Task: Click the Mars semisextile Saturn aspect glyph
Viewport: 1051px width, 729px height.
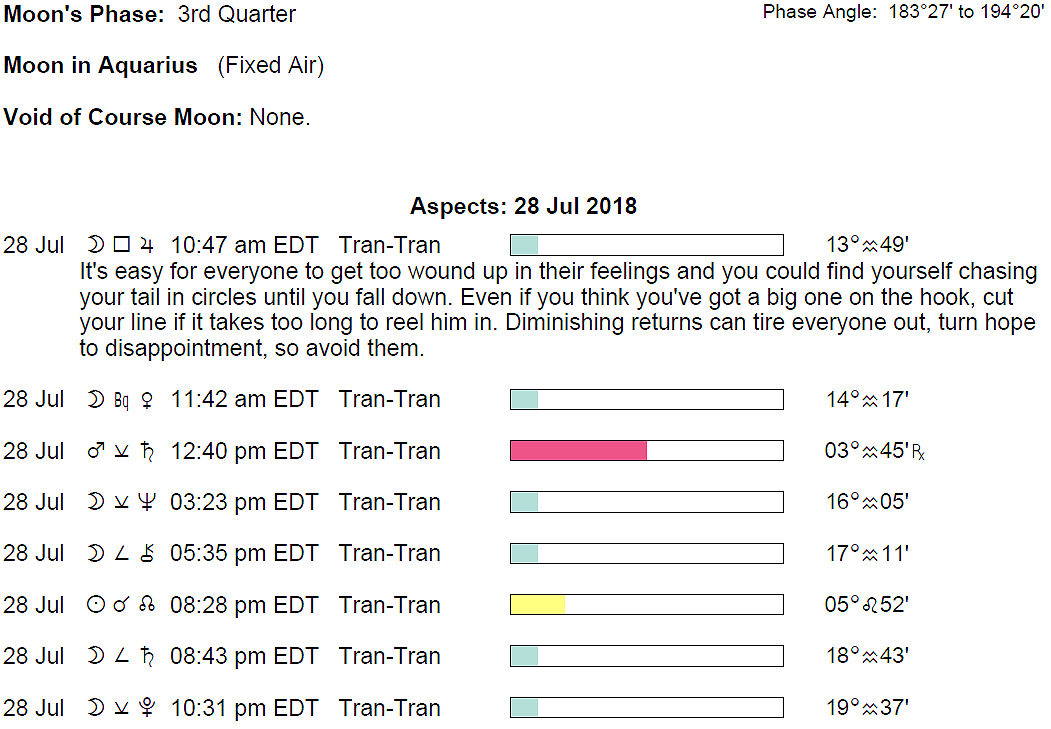Action: coord(122,452)
